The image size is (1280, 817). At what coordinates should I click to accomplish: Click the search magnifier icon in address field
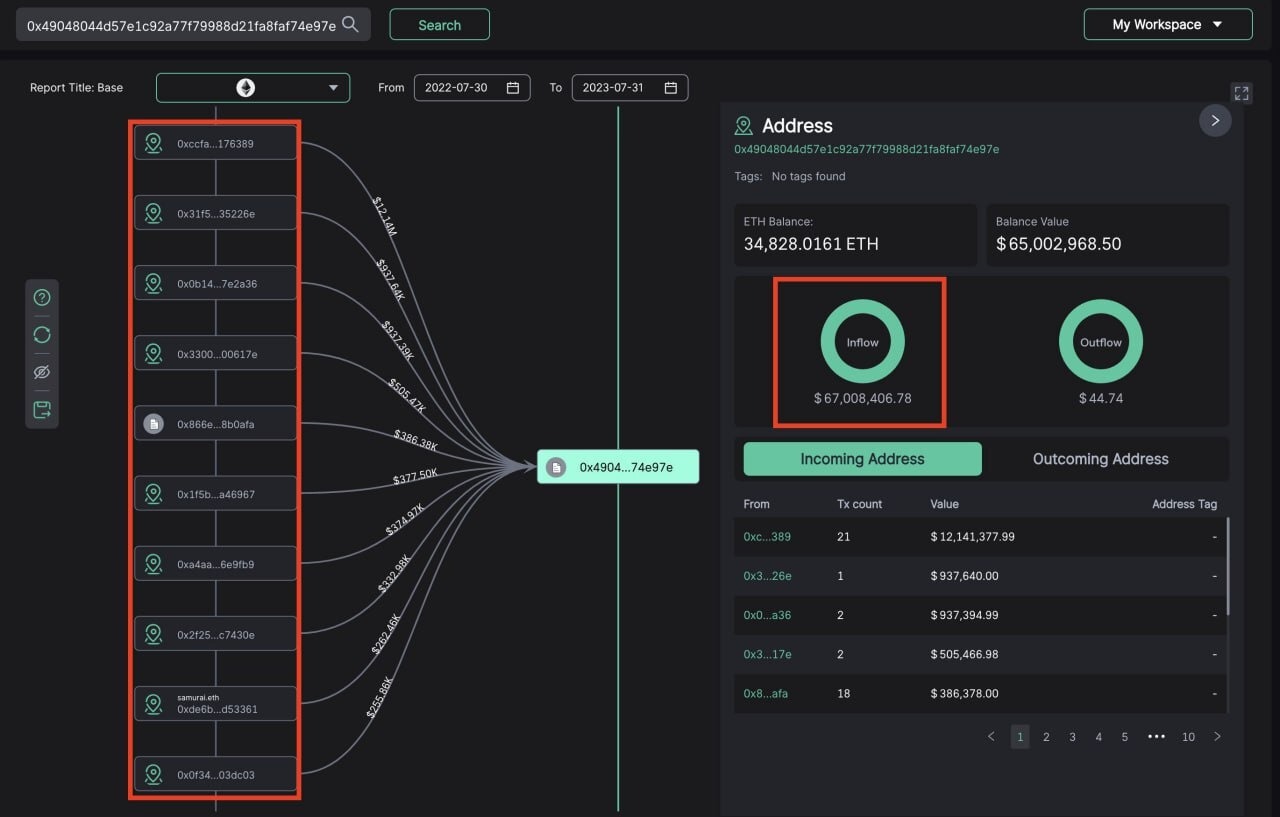coord(349,23)
